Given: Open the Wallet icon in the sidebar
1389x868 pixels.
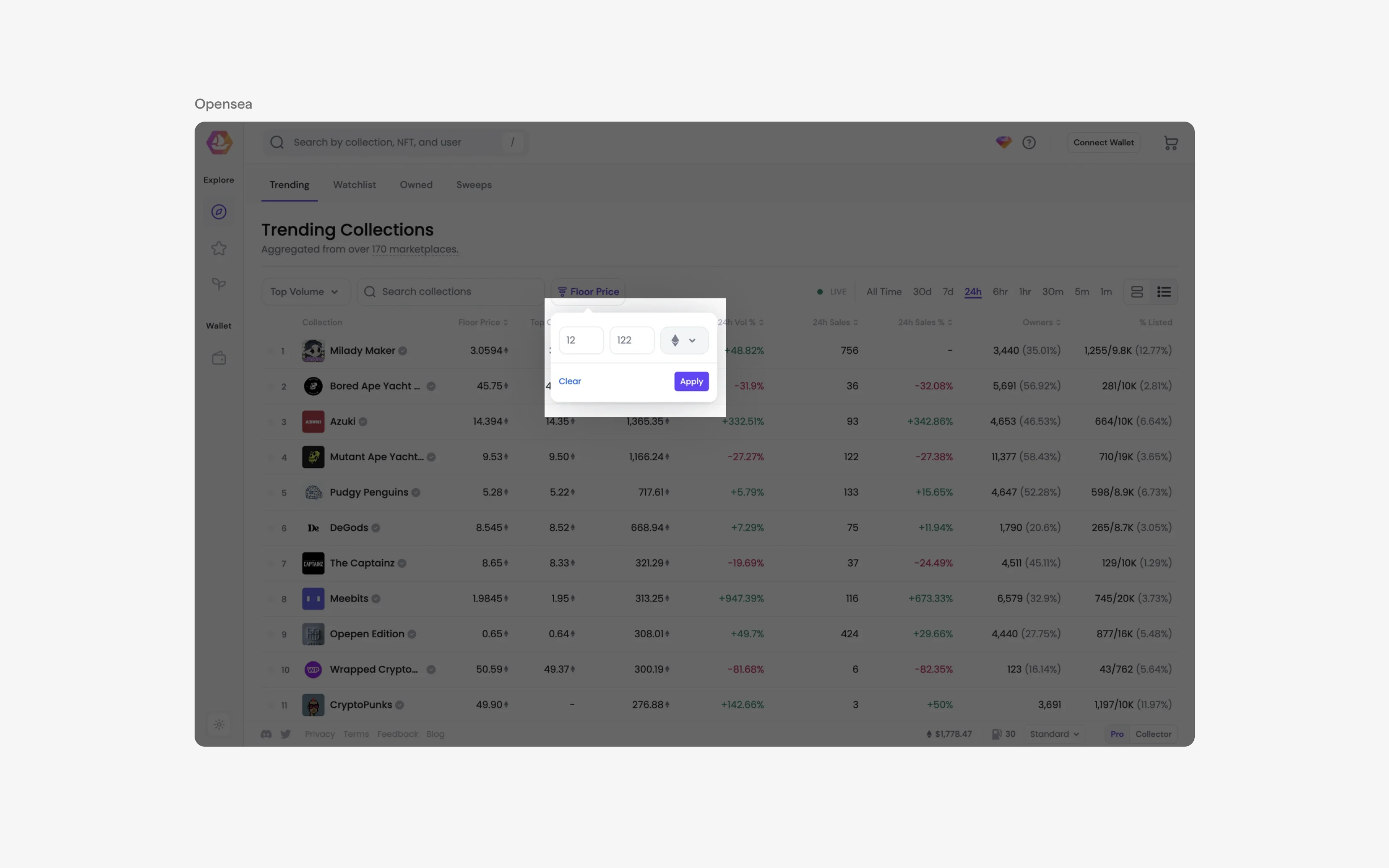Looking at the screenshot, I should (x=219, y=358).
